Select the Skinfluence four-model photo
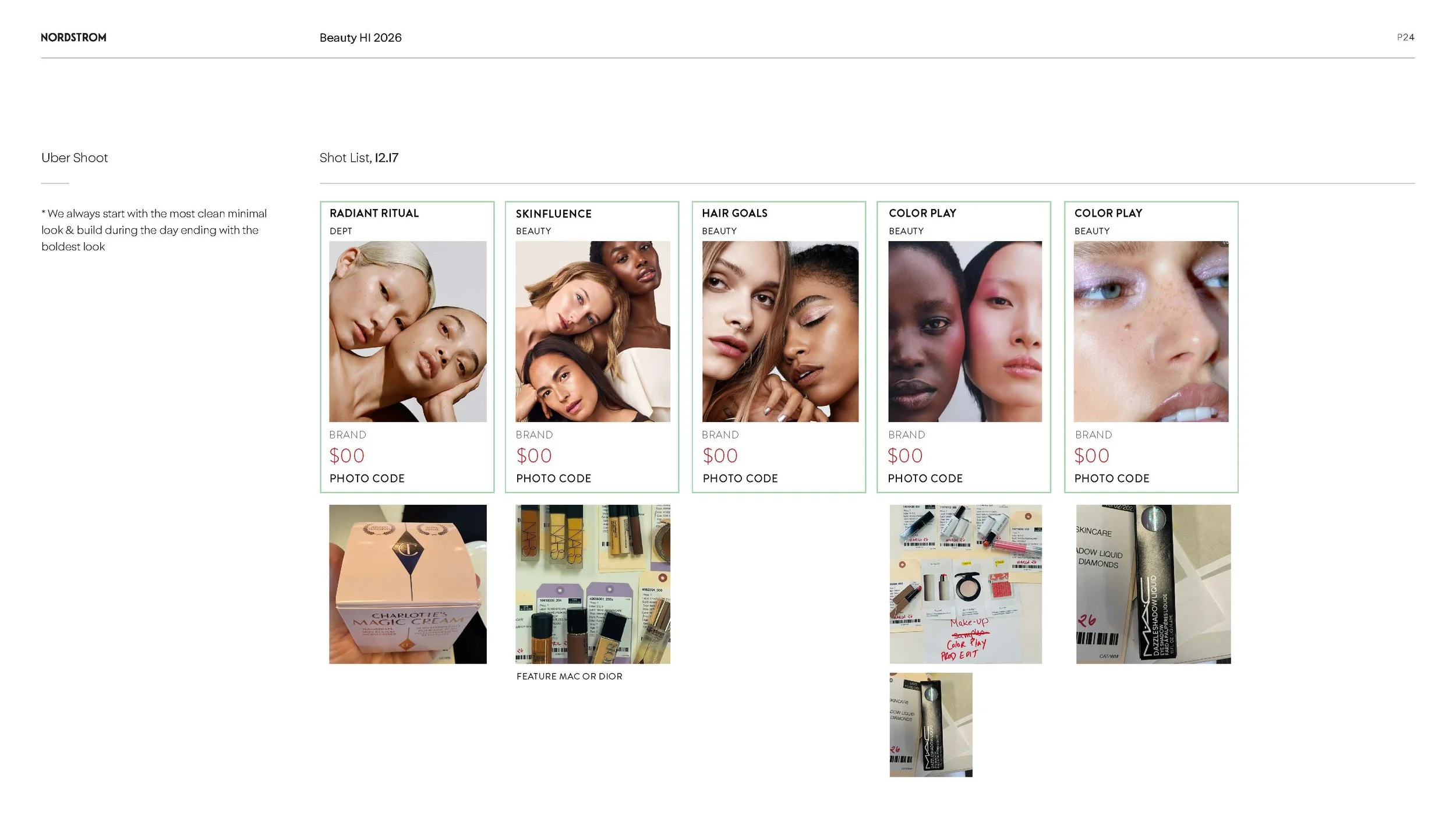The image size is (1456, 818). click(x=592, y=331)
